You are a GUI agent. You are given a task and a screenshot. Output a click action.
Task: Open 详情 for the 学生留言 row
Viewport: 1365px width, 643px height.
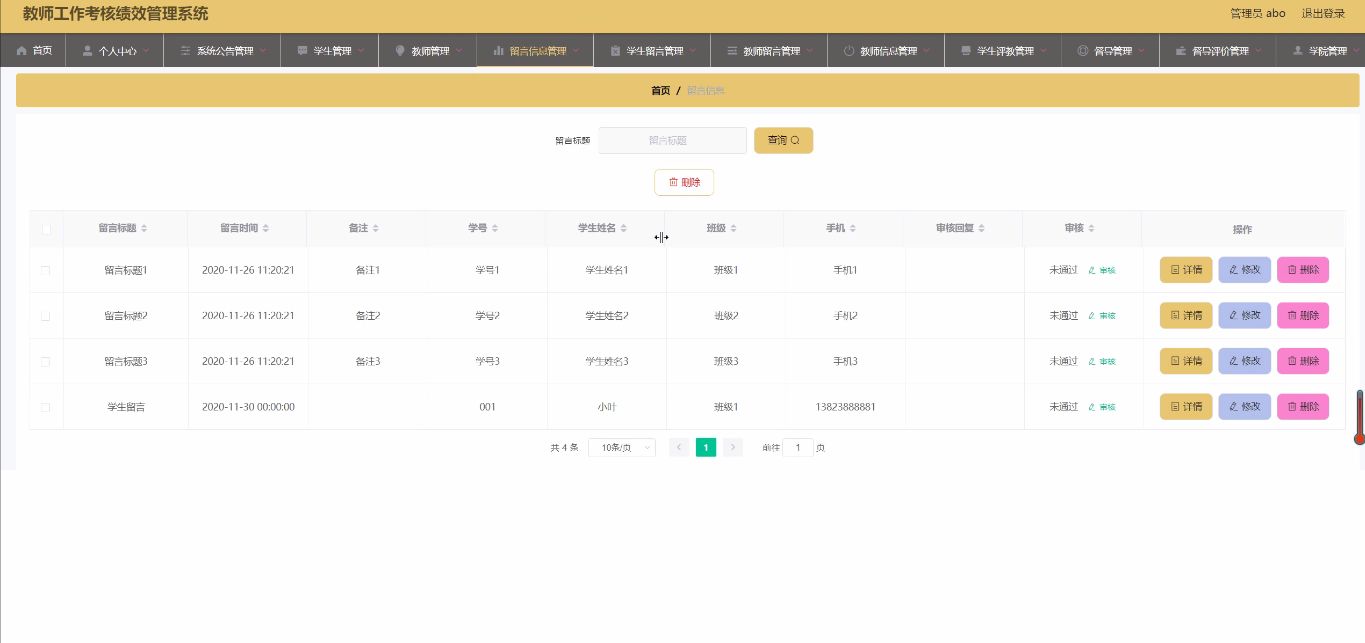coord(1186,407)
